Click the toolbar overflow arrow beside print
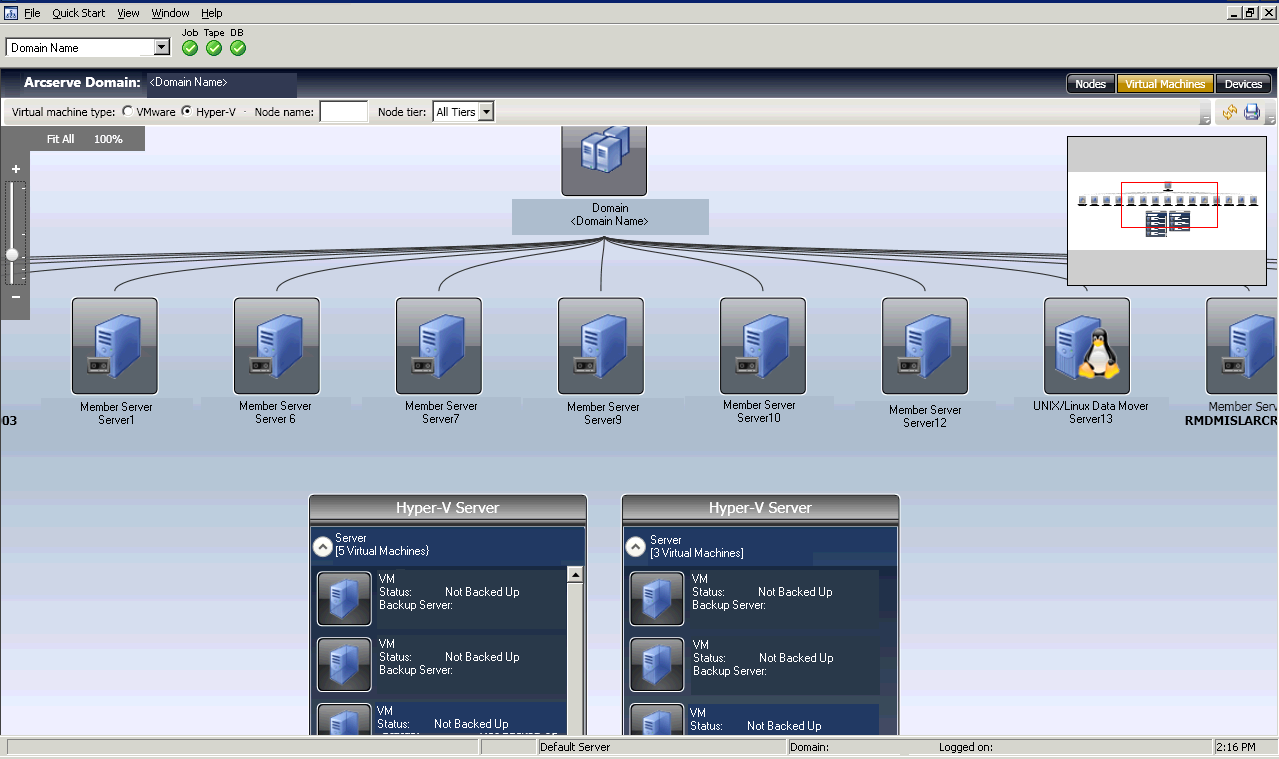The height and width of the screenshot is (759, 1279). (x=1270, y=115)
